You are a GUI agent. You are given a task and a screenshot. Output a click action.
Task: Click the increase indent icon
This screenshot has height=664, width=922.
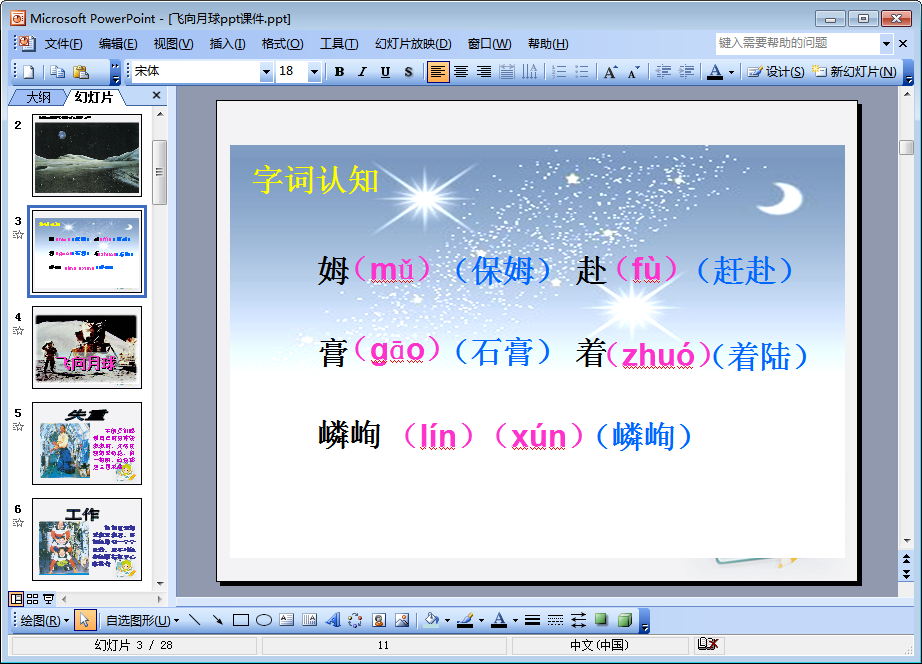point(686,72)
